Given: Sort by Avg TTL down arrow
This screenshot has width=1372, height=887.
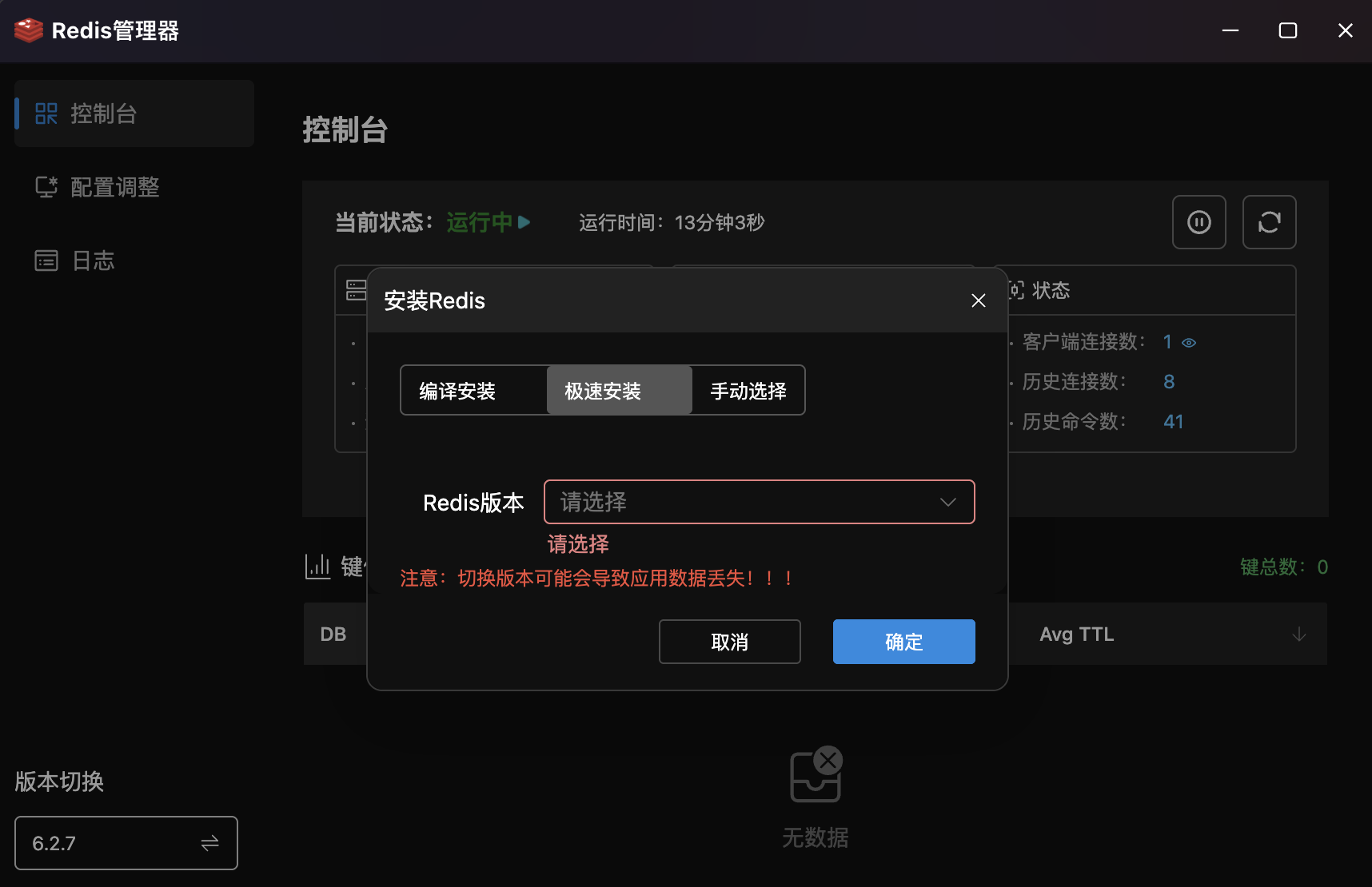Looking at the screenshot, I should pyautogui.click(x=1299, y=634).
